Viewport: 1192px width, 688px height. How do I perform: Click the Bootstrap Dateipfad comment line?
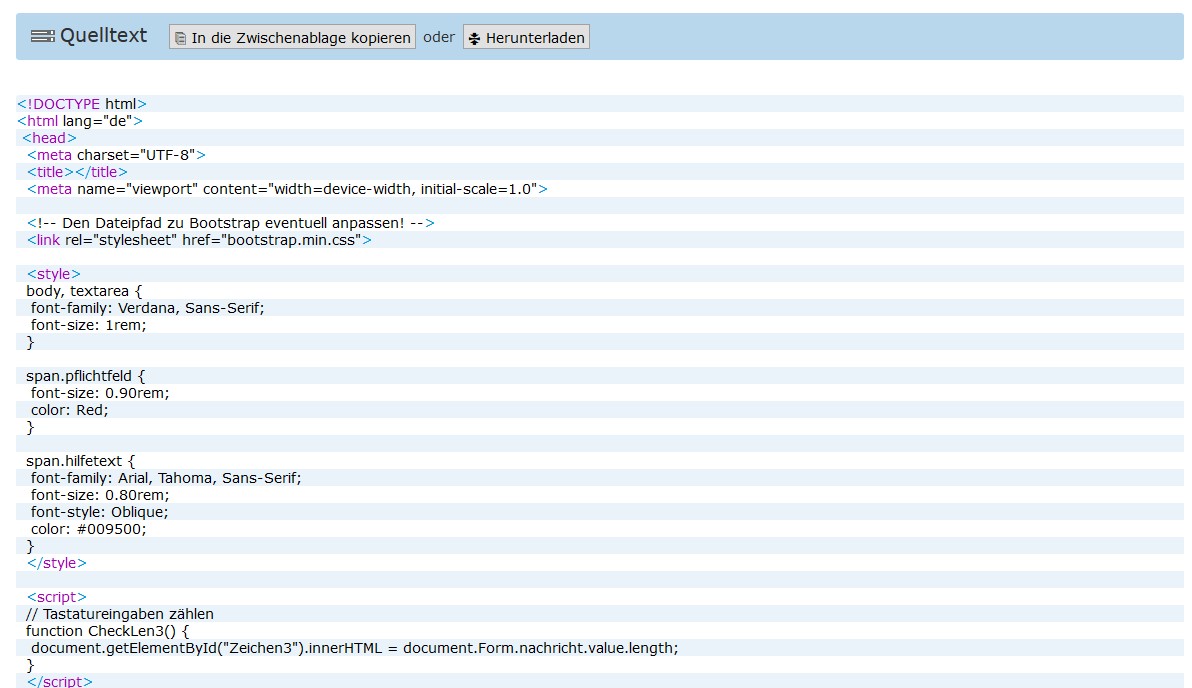(230, 223)
